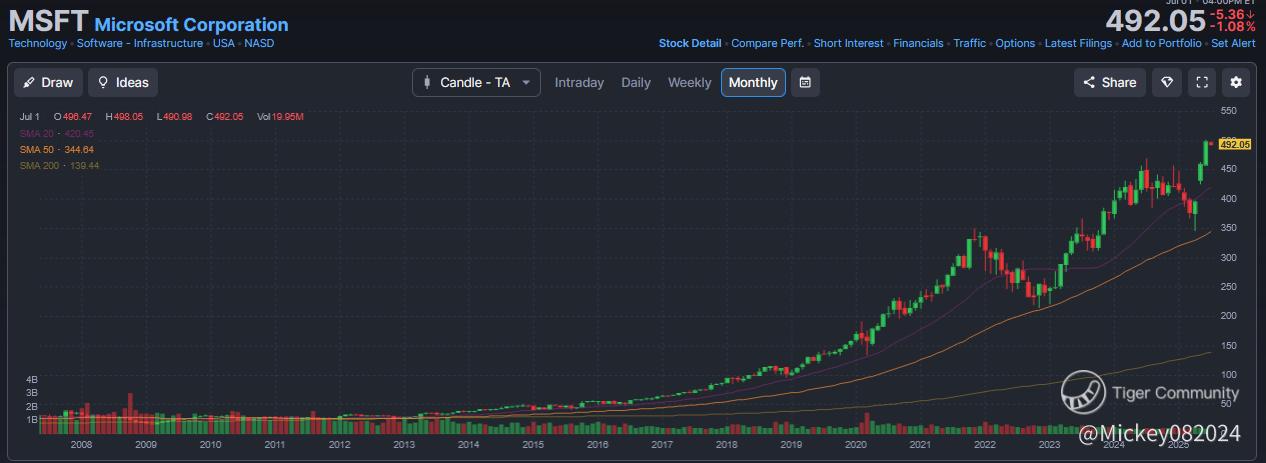Select the SMA 200 indicator label

click(59, 165)
